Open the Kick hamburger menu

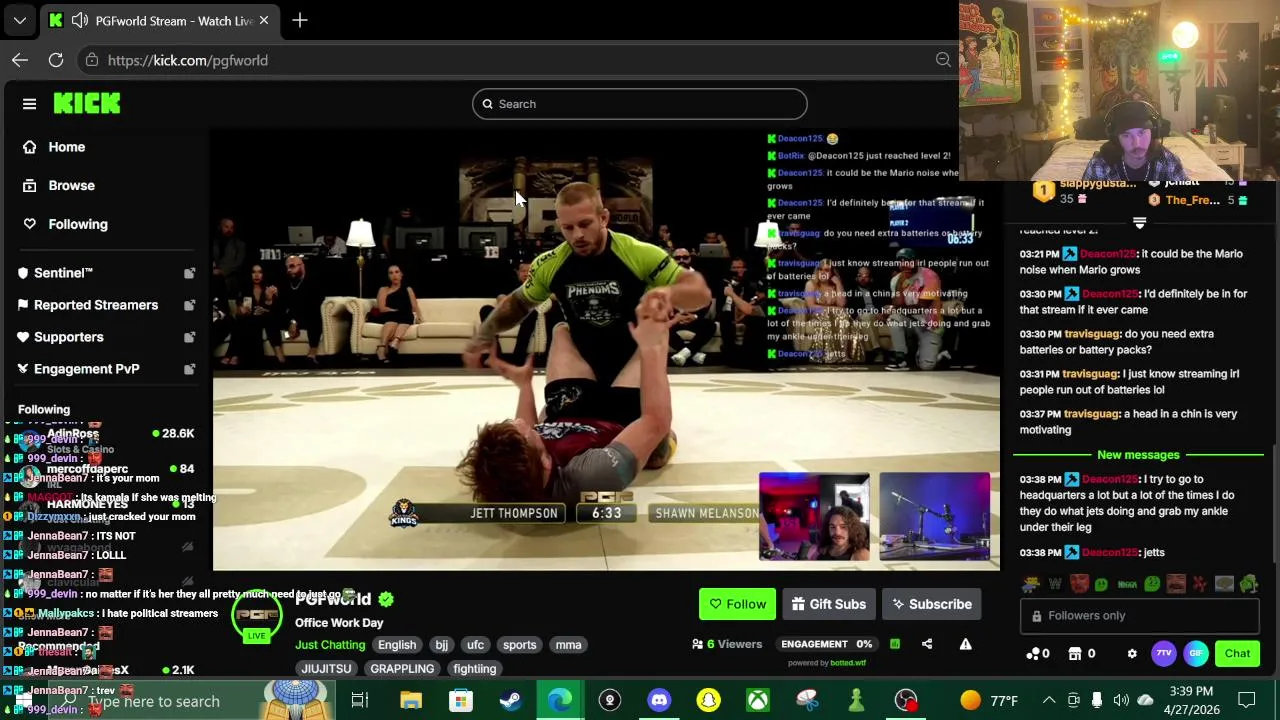tap(29, 103)
